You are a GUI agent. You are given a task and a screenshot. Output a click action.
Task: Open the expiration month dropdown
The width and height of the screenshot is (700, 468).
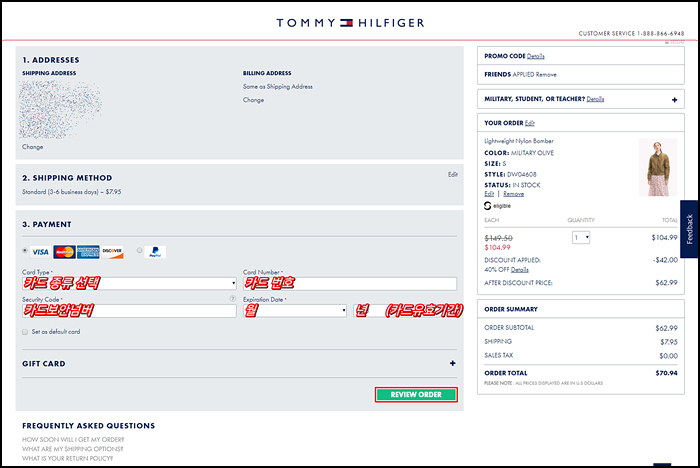pos(295,311)
